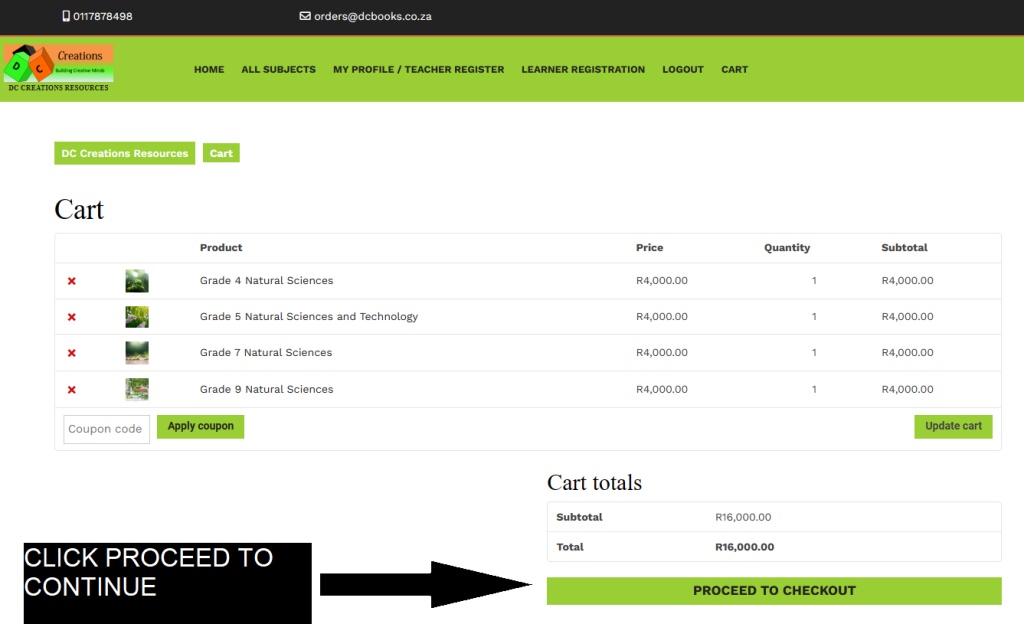Open the ALL SUBJECTS menu item

pyautogui.click(x=278, y=69)
